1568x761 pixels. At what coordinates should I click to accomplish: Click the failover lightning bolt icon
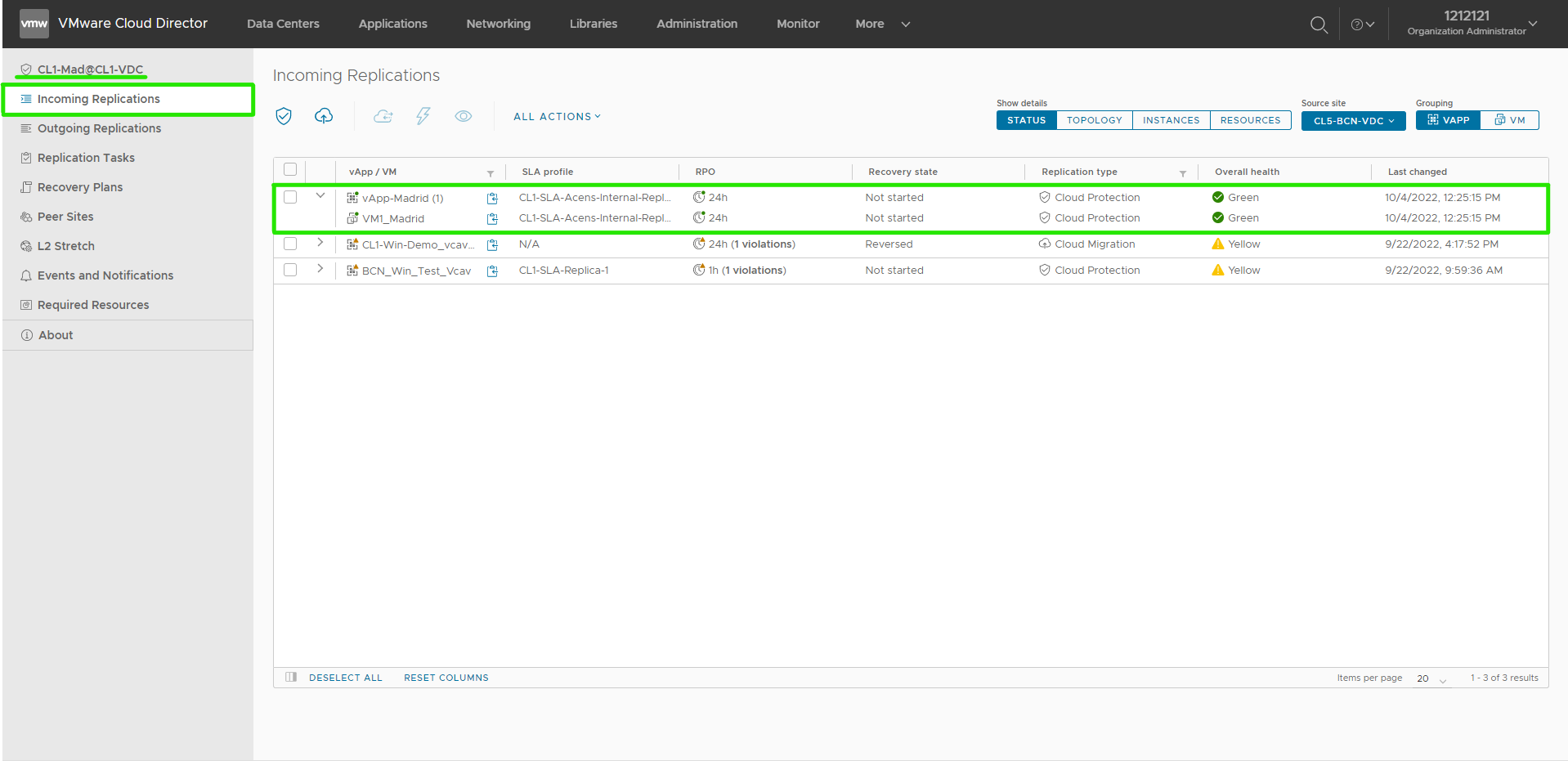click(x=423, y=116)
